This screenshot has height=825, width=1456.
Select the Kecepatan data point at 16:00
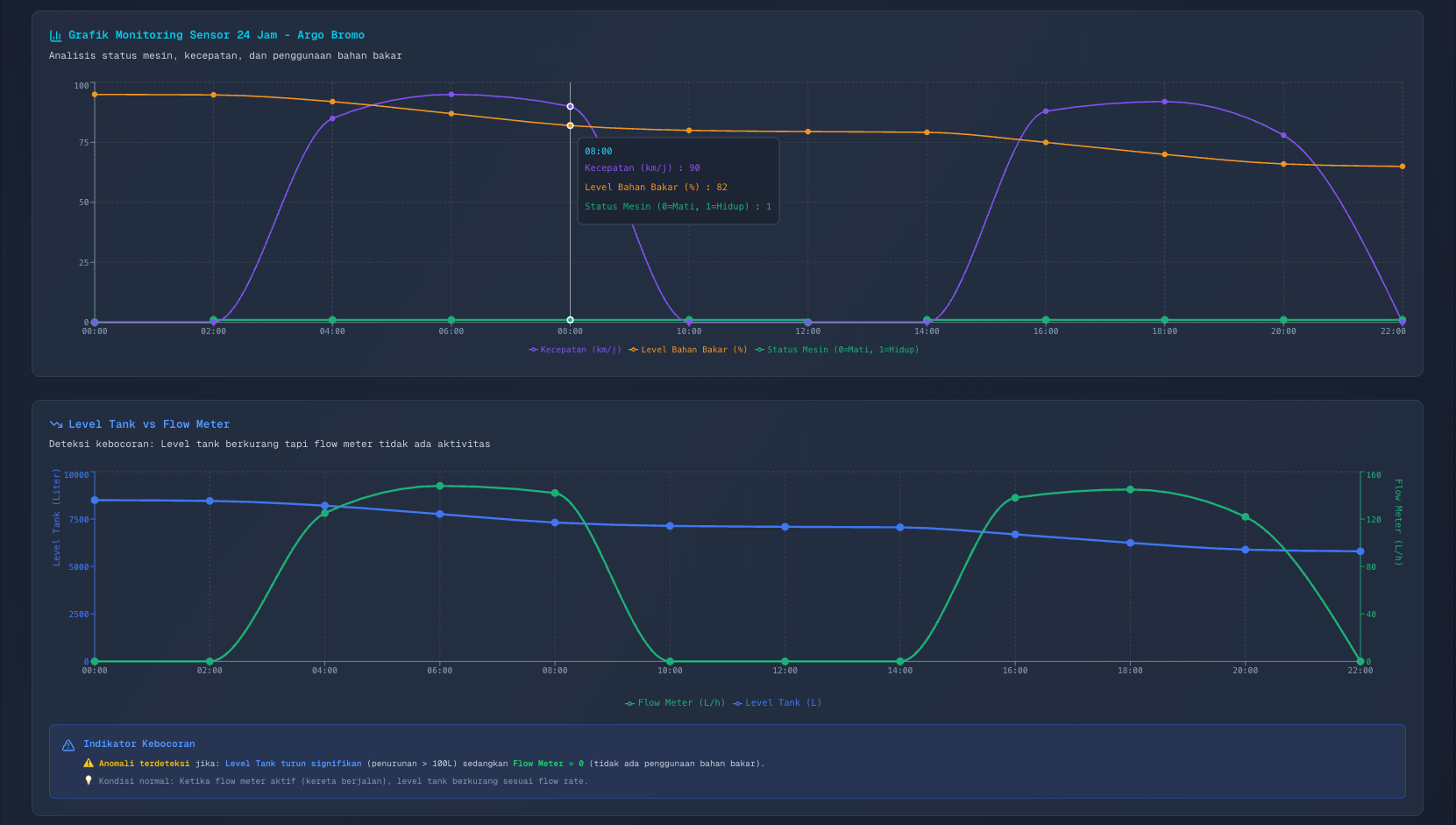tap(1046, 111)
